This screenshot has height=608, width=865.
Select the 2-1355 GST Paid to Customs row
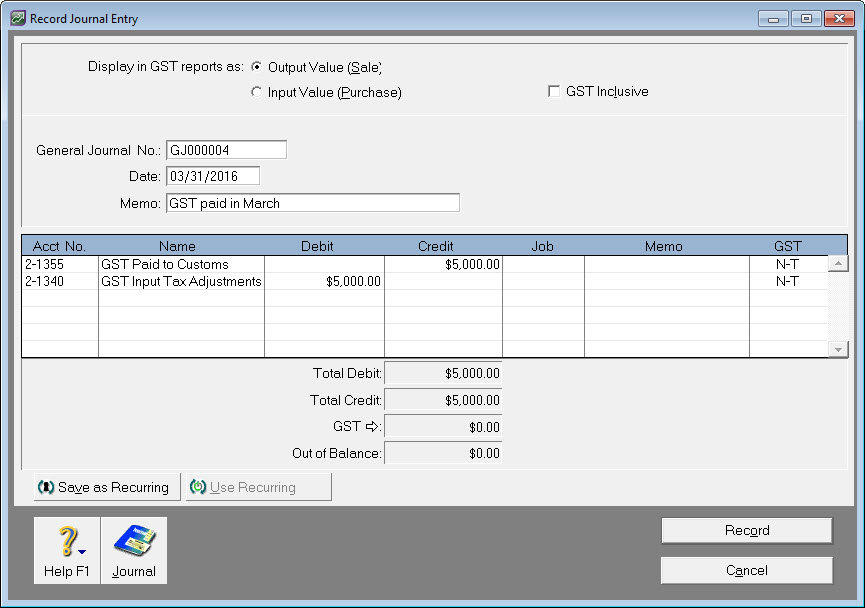(165, 264)
